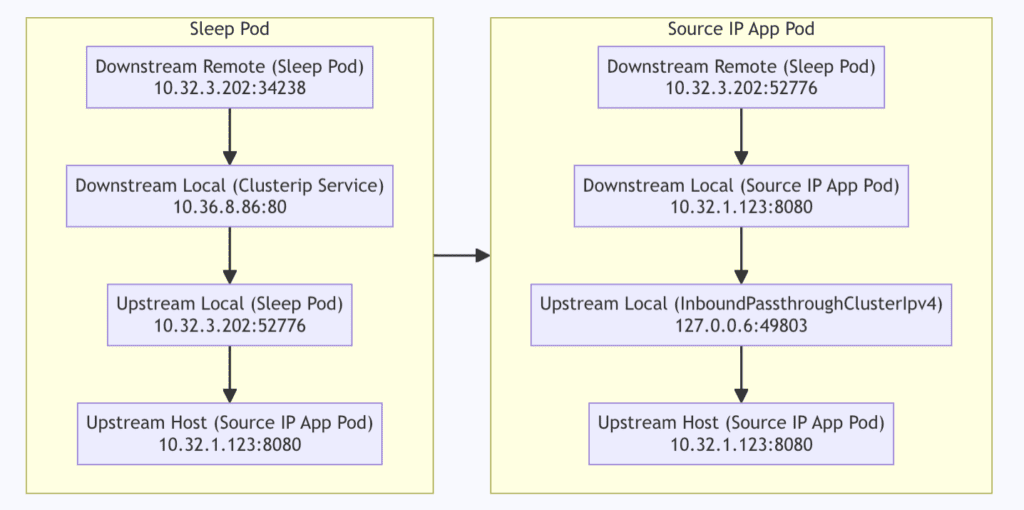The width and height of the screenshot is (1024, 510).
Task: Click the 127.0.0.6:49803 address text
Action: click(x=741, y=326)
